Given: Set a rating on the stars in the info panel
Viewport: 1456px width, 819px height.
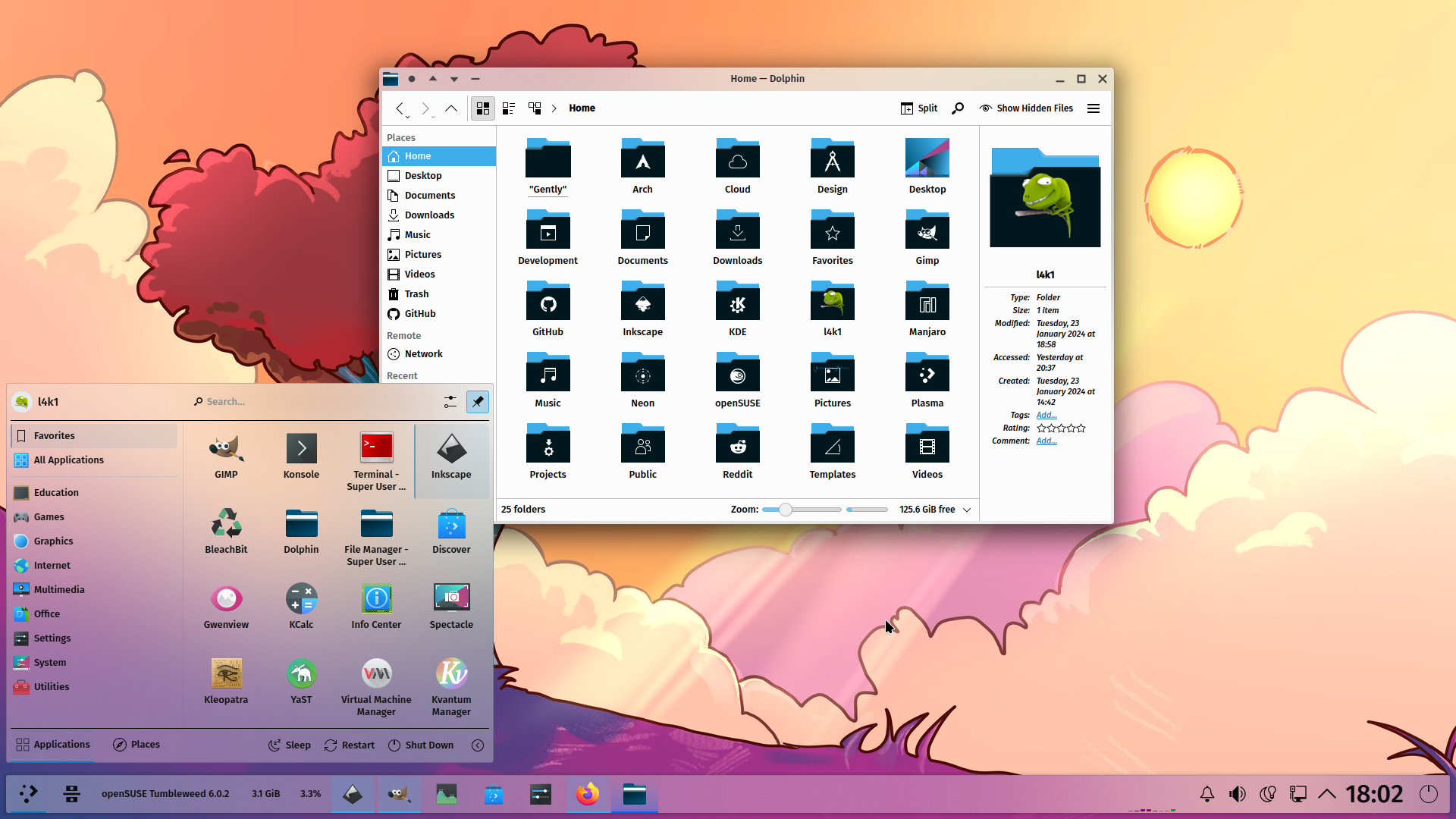Looking at the screenshot, I should (x=1061, y=428).
